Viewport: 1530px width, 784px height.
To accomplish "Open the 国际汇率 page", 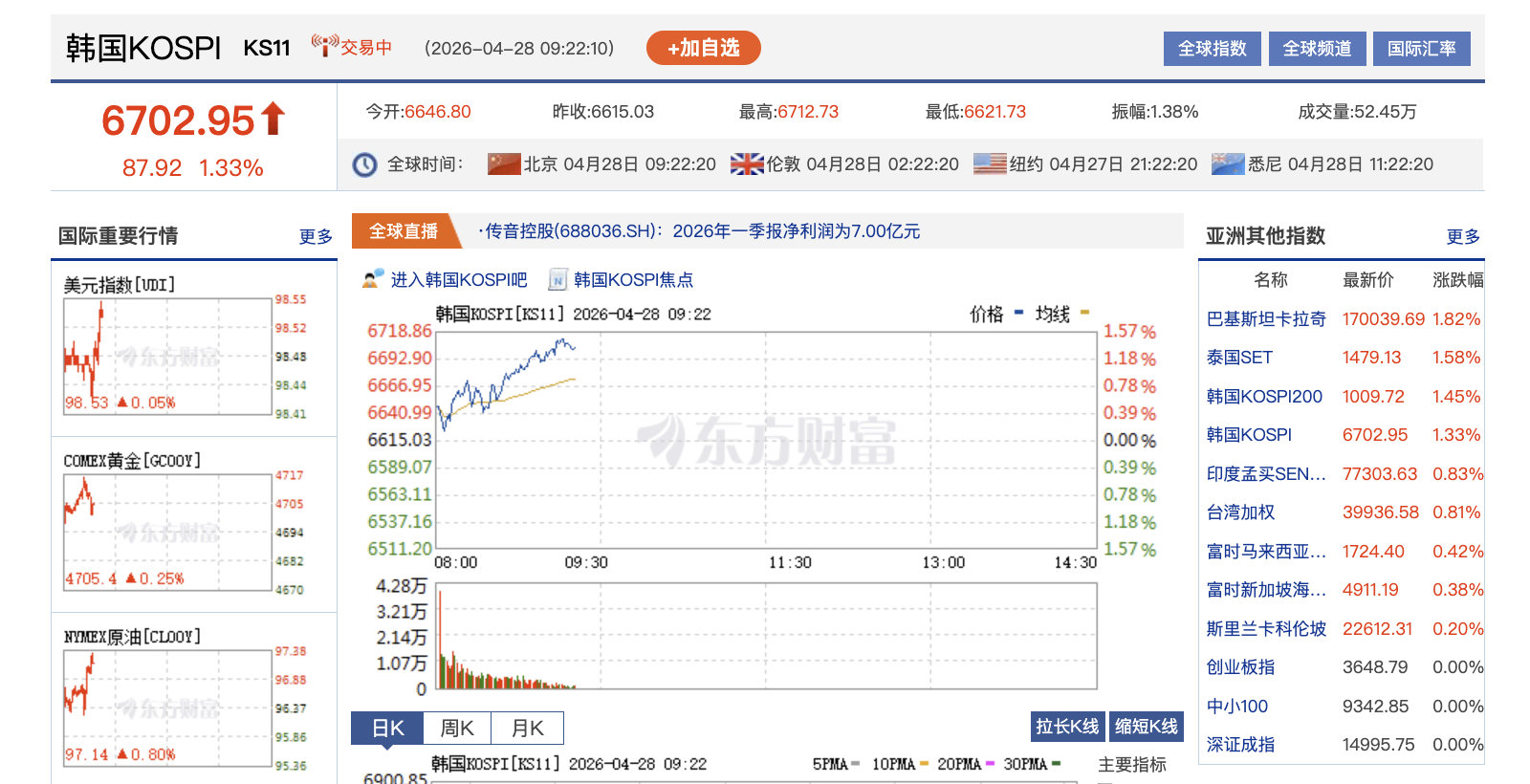I will coord(1422,49).
